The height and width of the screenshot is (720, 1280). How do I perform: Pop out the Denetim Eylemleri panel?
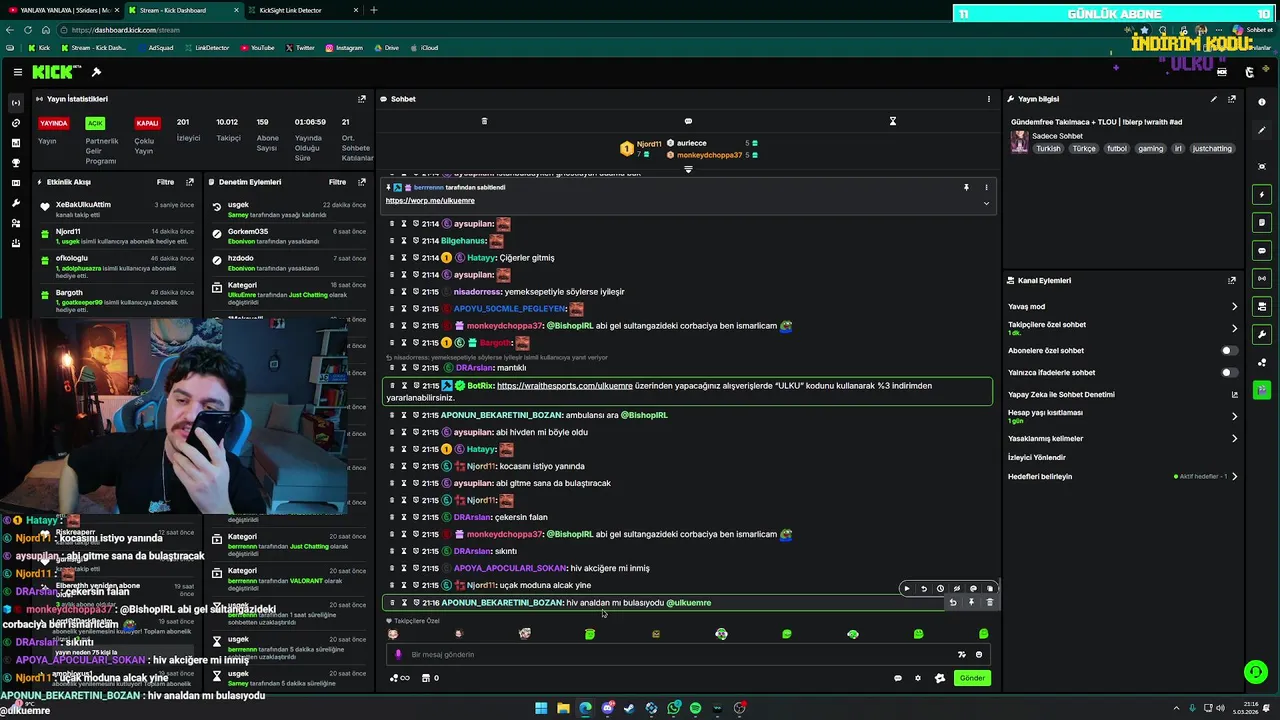click(x=362, y=182)
